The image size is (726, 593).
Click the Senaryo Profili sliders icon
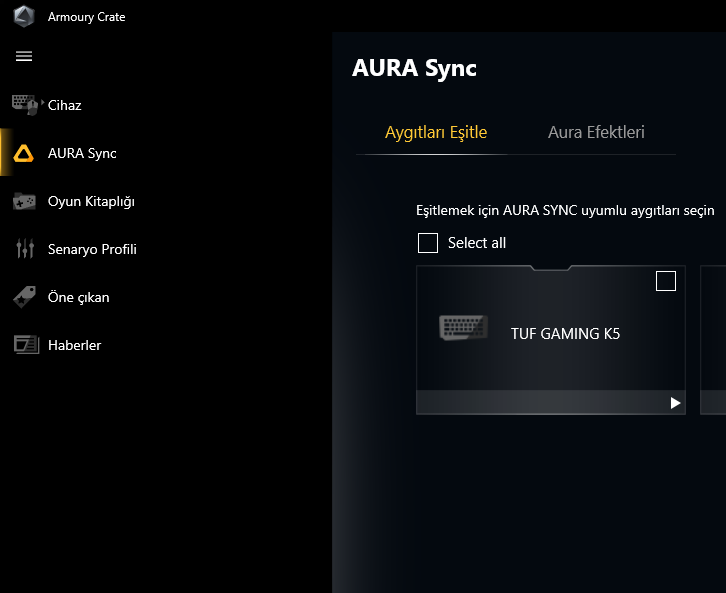coord(25,249)
